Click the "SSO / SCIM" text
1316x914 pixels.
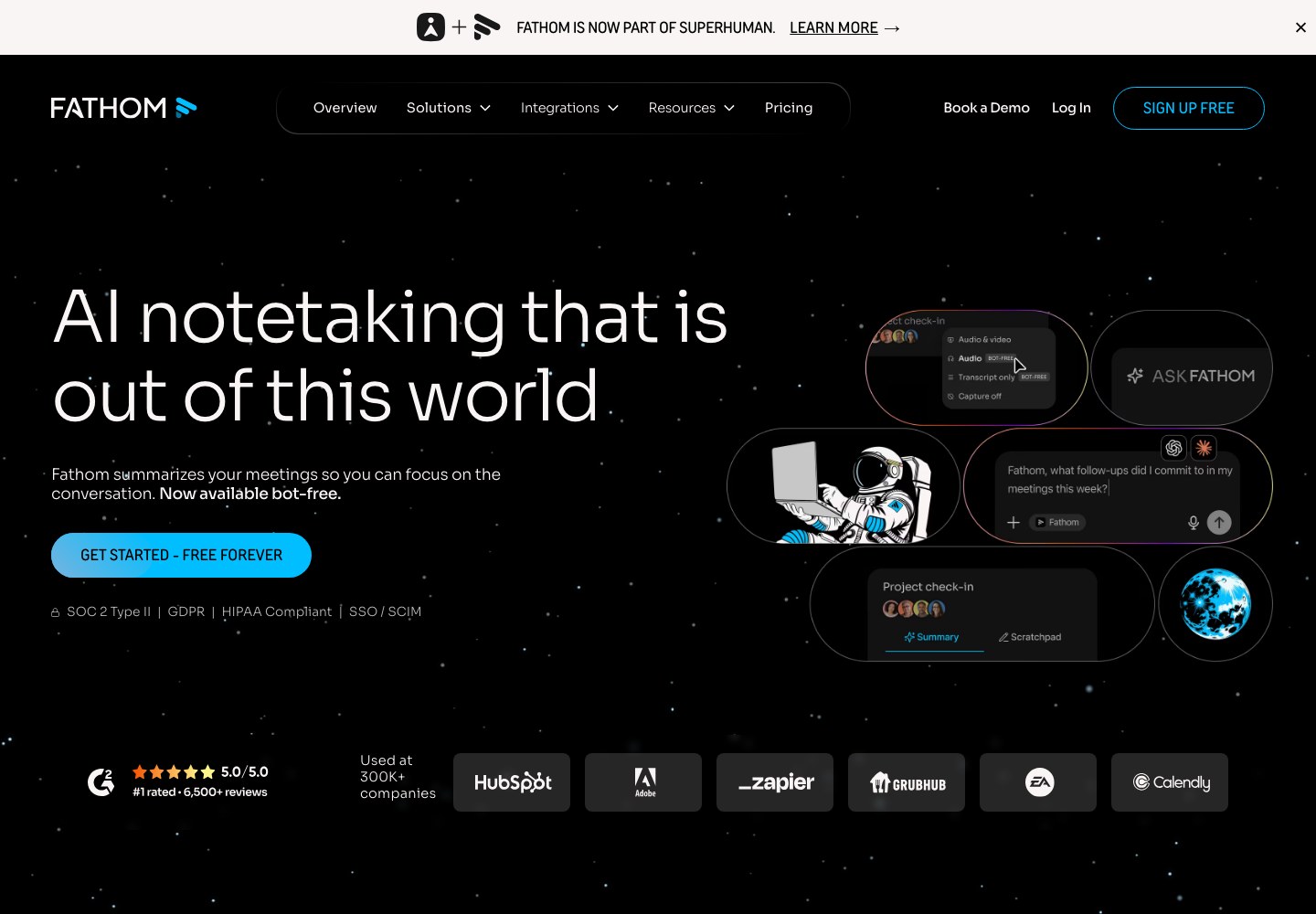(x=385, y=611)
